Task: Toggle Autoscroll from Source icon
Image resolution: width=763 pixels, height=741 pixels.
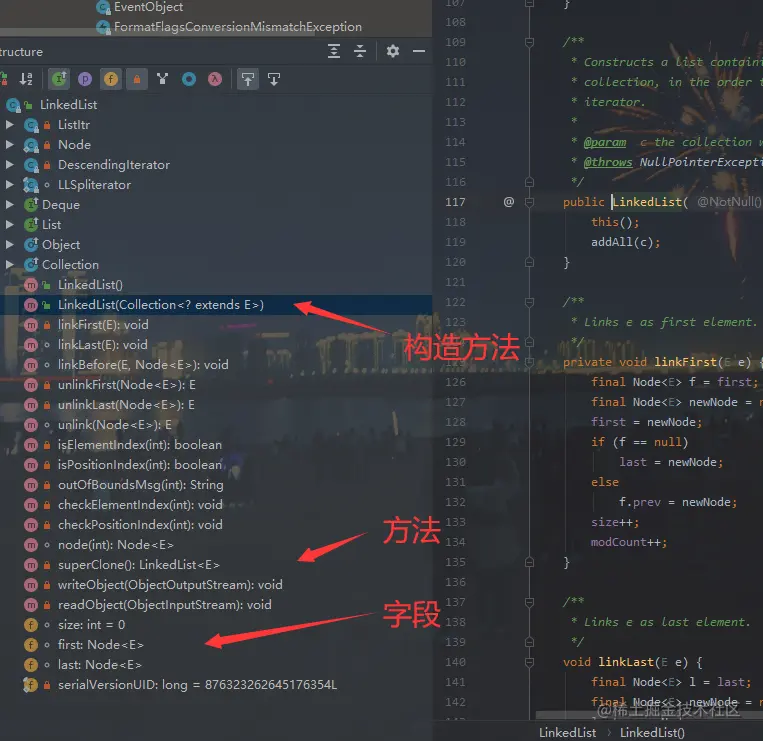Action: [x=274, y=79]
